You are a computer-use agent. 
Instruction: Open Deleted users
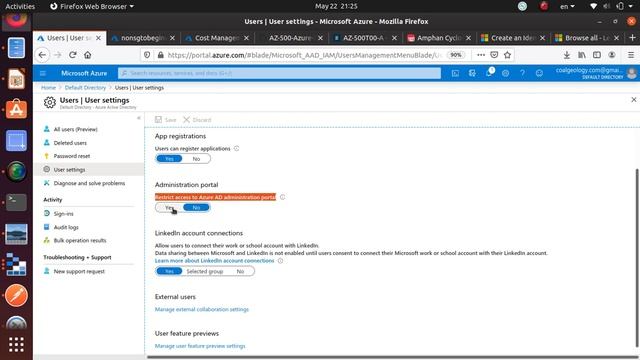pyautogui.click(x=70, y=143)
